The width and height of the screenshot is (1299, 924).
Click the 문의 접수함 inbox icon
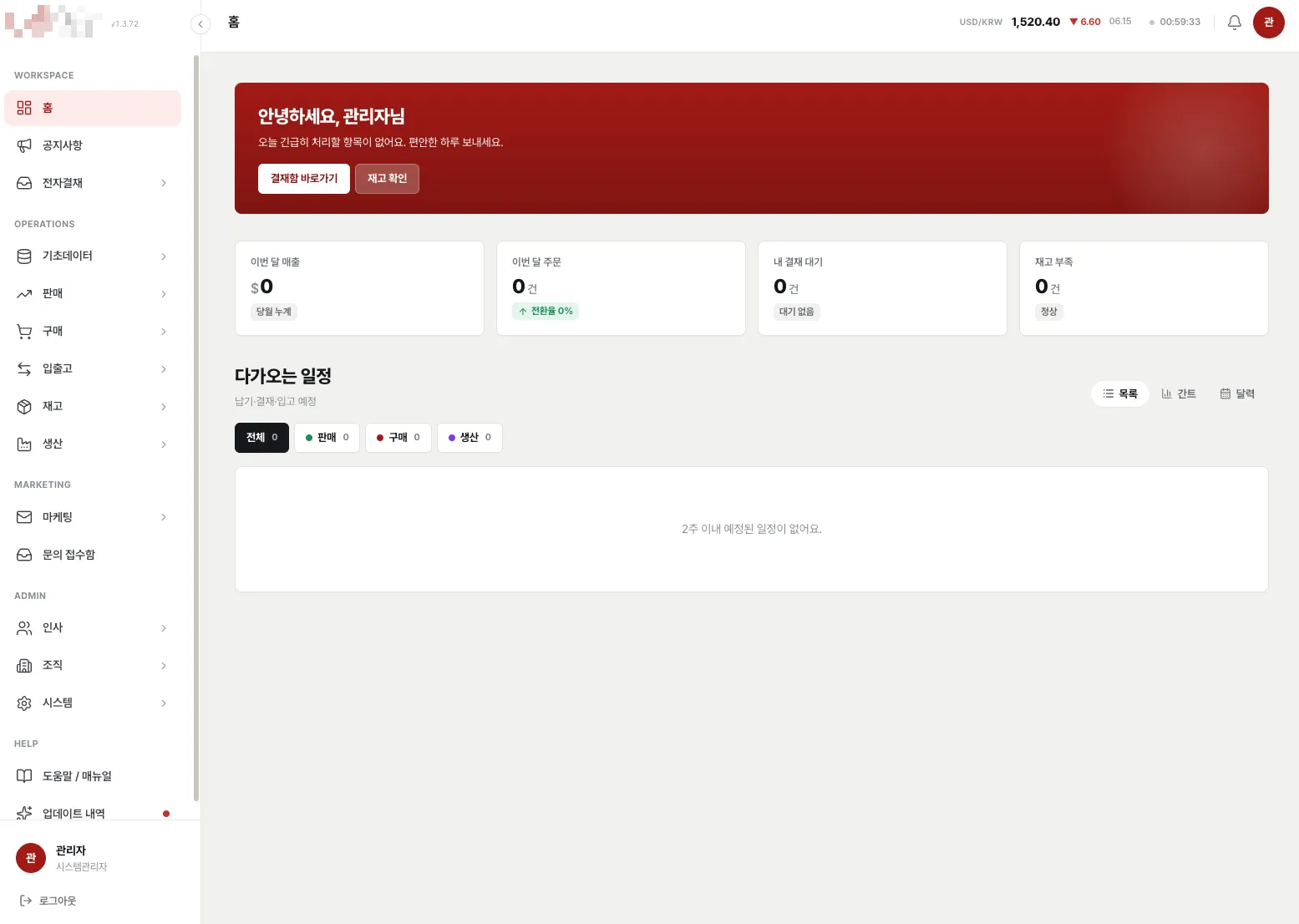coord(24,555)
